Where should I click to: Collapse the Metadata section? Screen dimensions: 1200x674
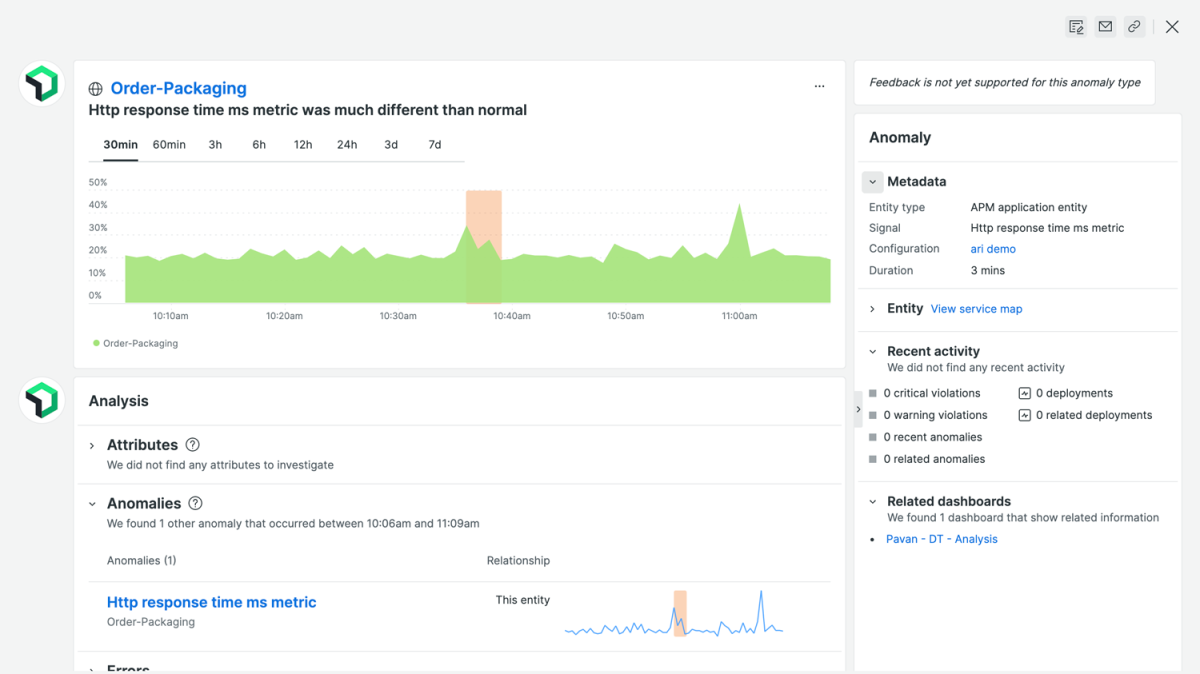coord(872,182)
